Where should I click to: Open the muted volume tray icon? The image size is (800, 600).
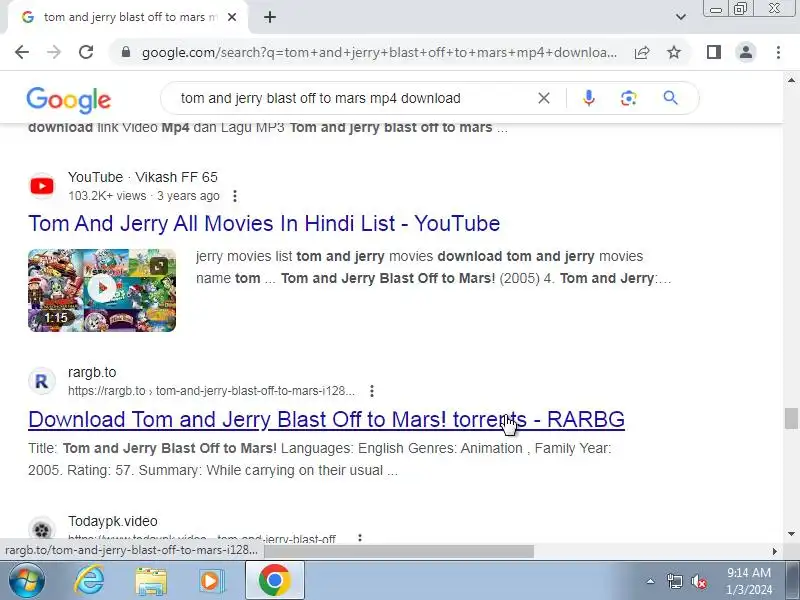pyautogui.click(x=698, y=581)
